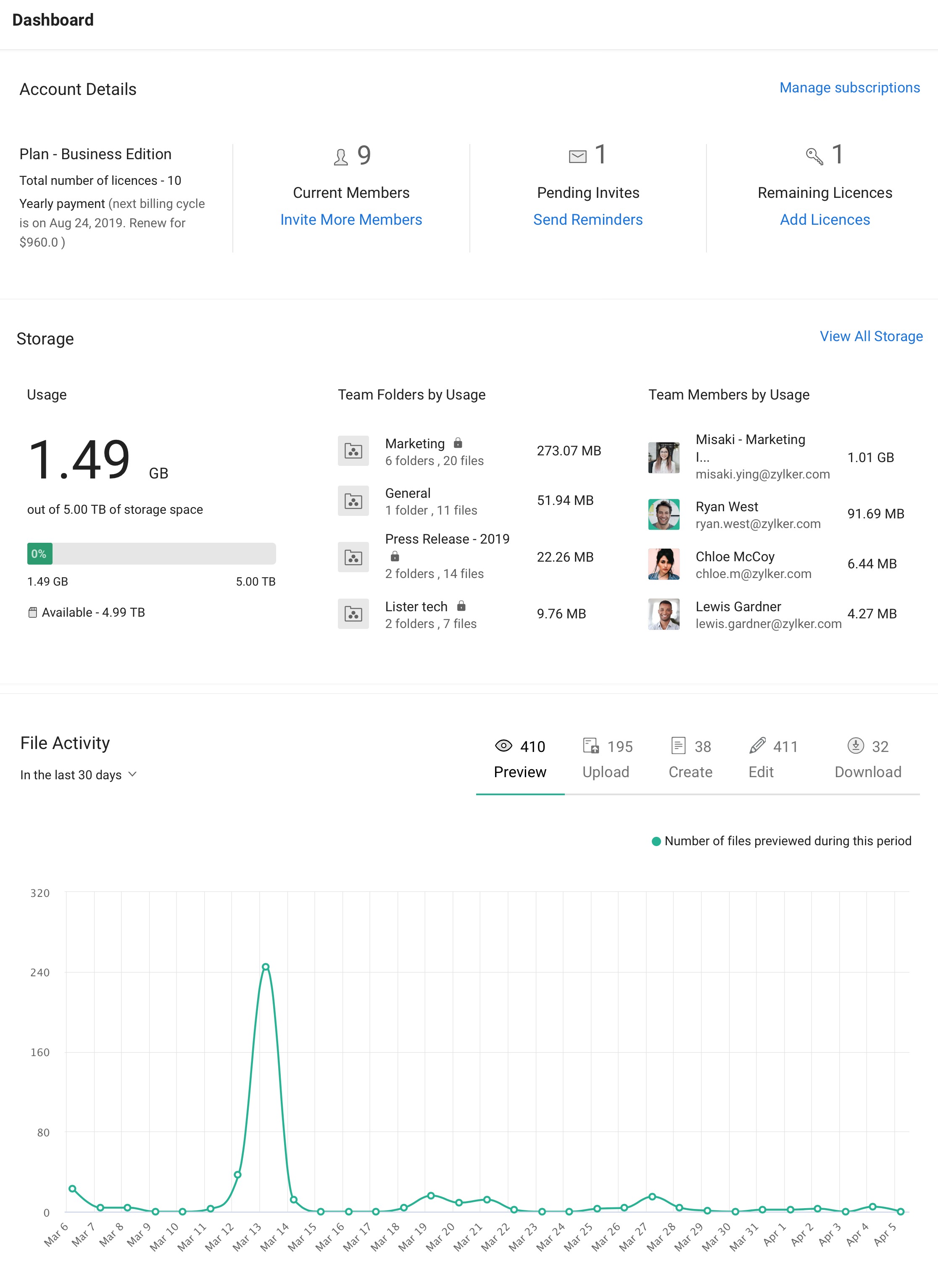Click the storage usage progress bar
This screenshot has height=1288, width=938.
(x=152, y=554)
